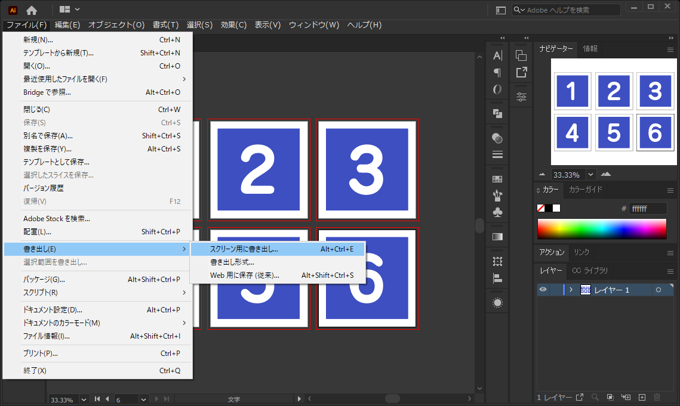680x406 pixels.
Task: Open the Align panel icon
Action: coord(497,278)
